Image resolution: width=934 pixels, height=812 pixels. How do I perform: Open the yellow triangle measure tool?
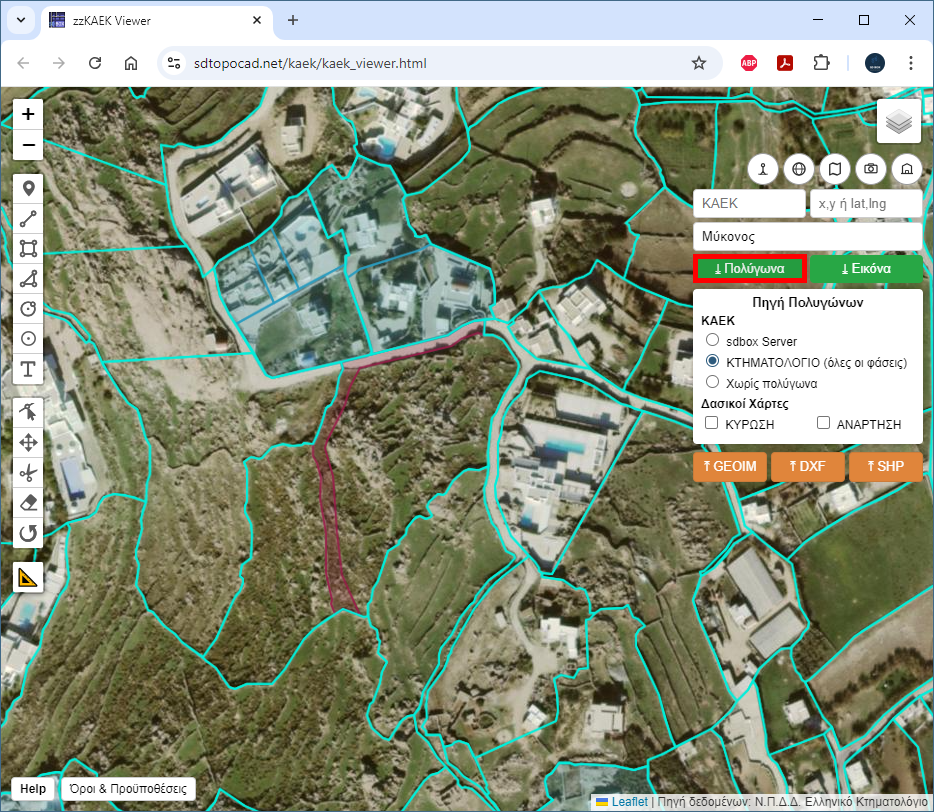click(28, 577)
